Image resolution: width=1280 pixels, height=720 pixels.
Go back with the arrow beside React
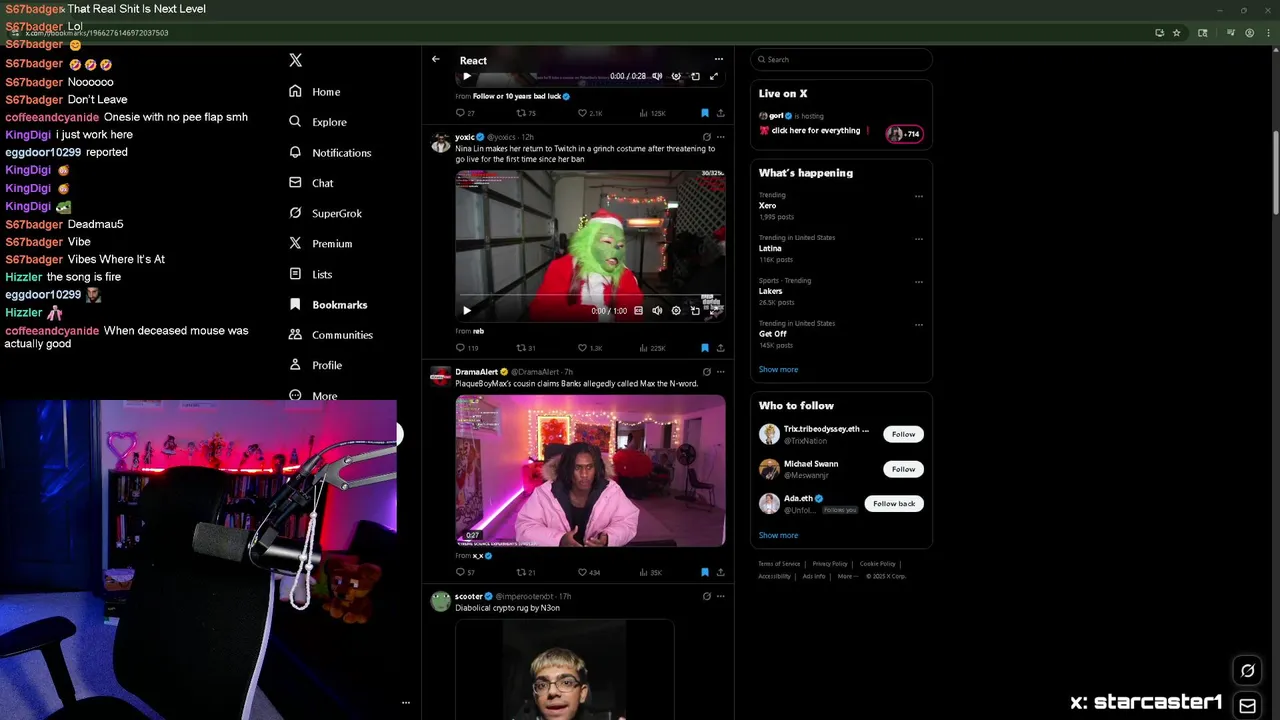coord(436,60)
